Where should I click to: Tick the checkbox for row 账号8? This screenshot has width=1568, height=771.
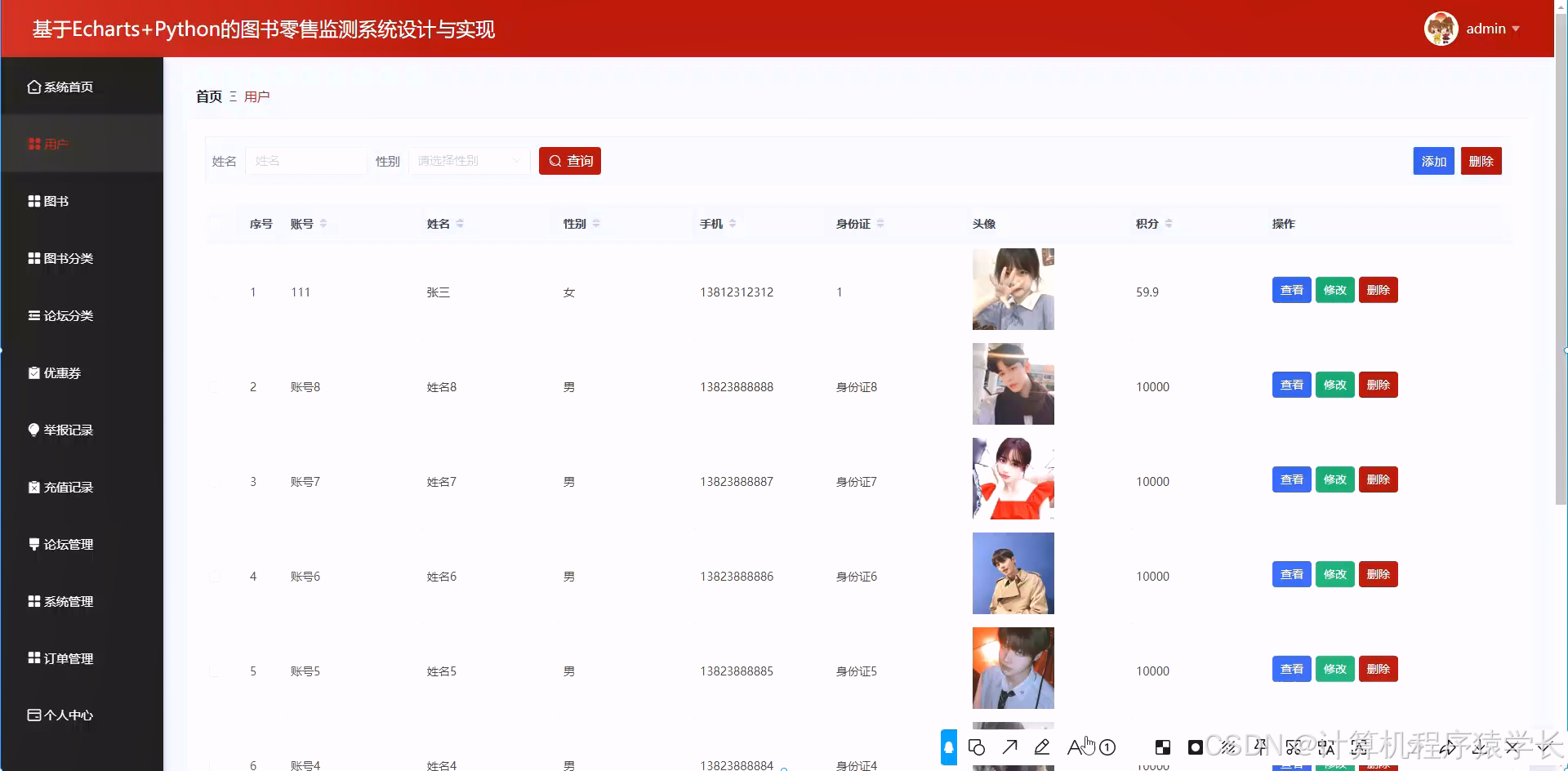point(216,387)
